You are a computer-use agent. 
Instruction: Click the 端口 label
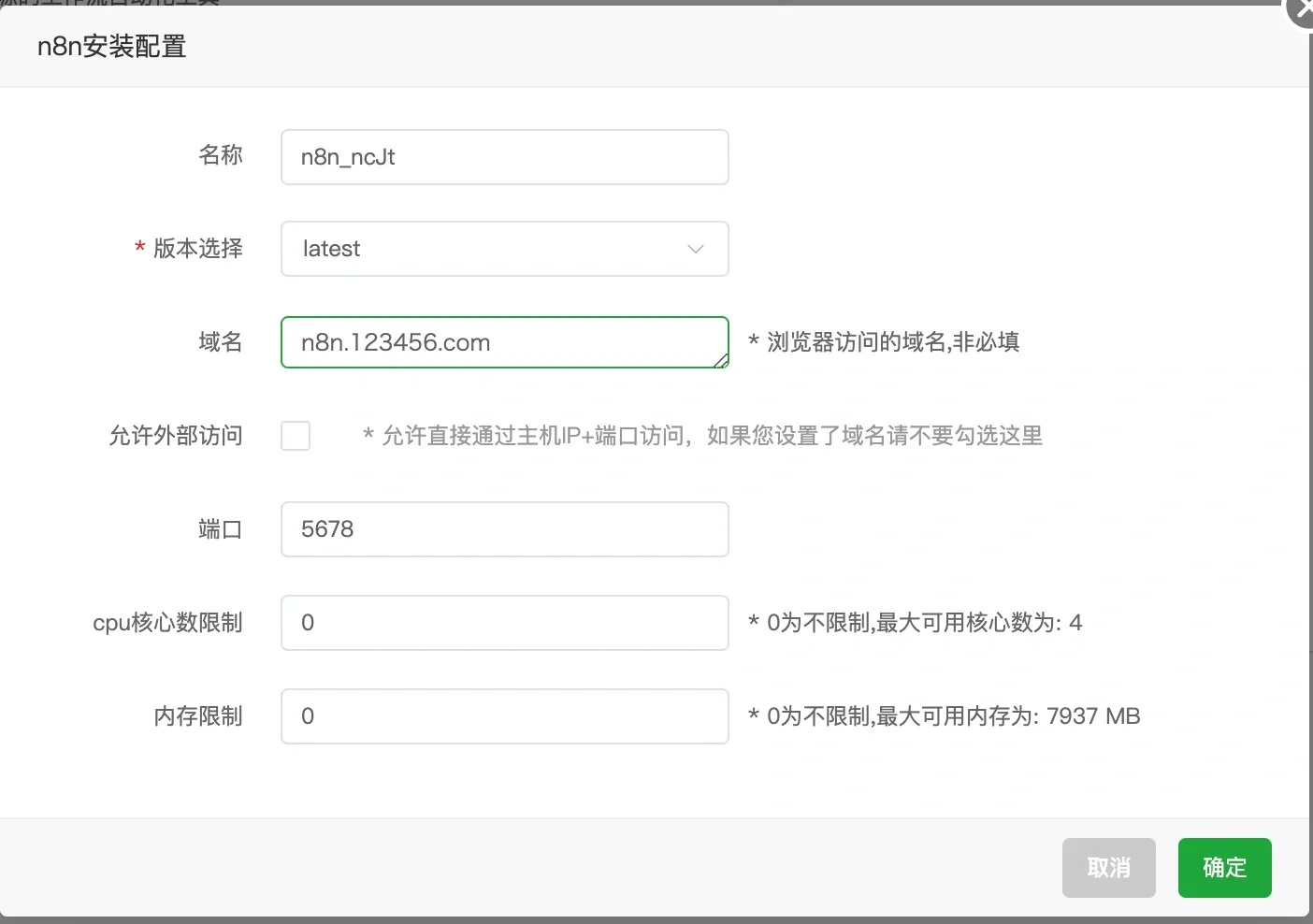221,529
